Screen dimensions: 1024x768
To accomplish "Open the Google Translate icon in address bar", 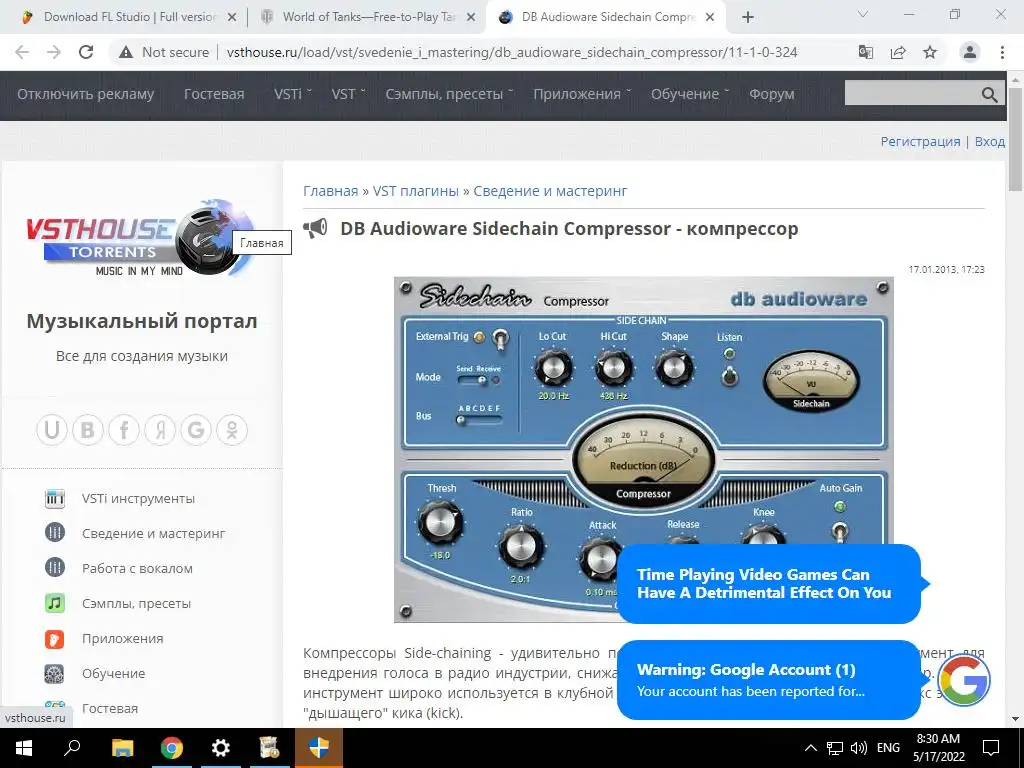I will point(866,52).
